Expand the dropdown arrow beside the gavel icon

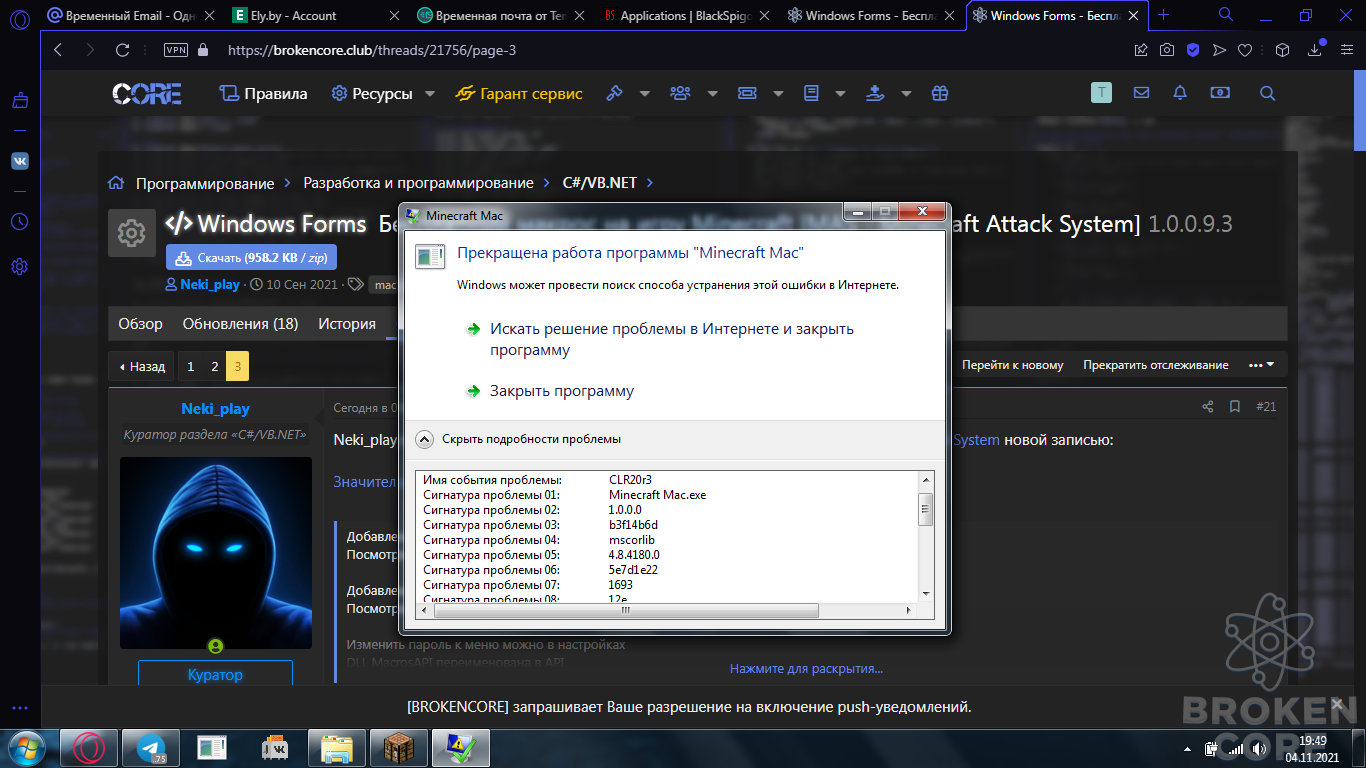tap(645, 94)
